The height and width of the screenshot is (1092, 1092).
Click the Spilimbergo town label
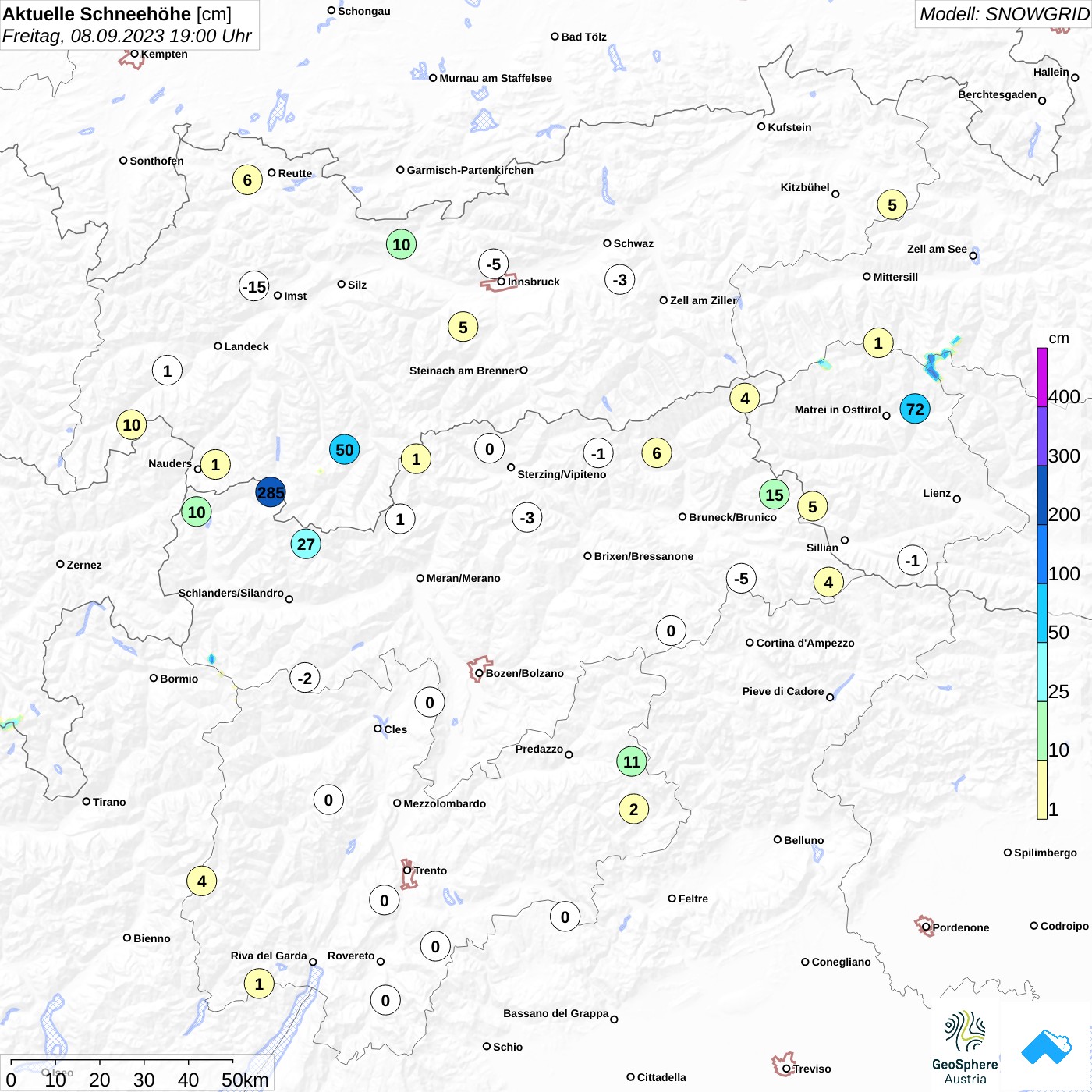point(1046,853)
